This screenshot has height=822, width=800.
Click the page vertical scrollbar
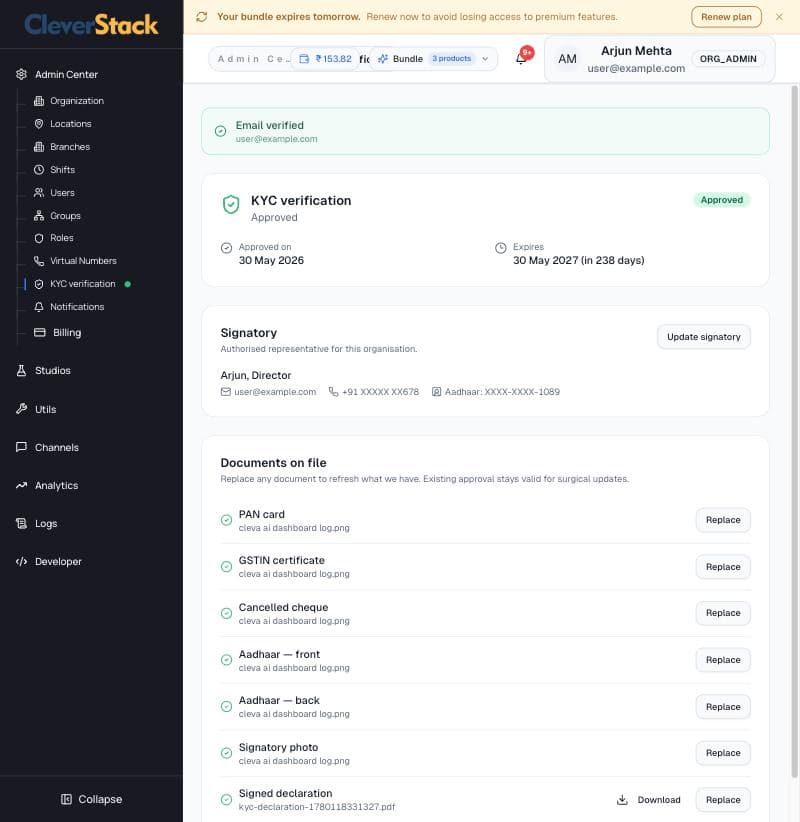tap(795, 430)
